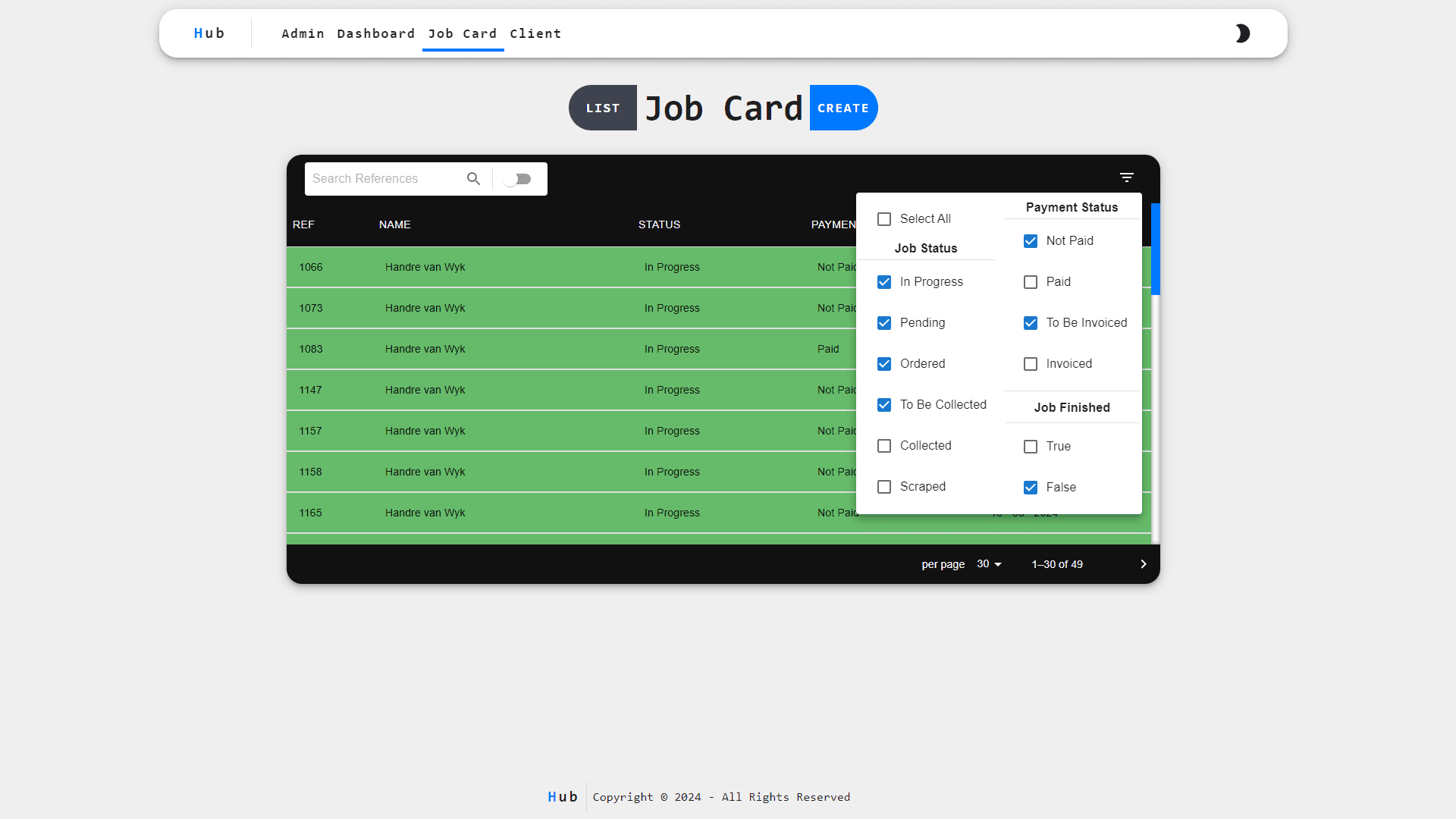1456x819 pixels.
Task: Select the row for reference 1083
Action: tap(531, 349)
